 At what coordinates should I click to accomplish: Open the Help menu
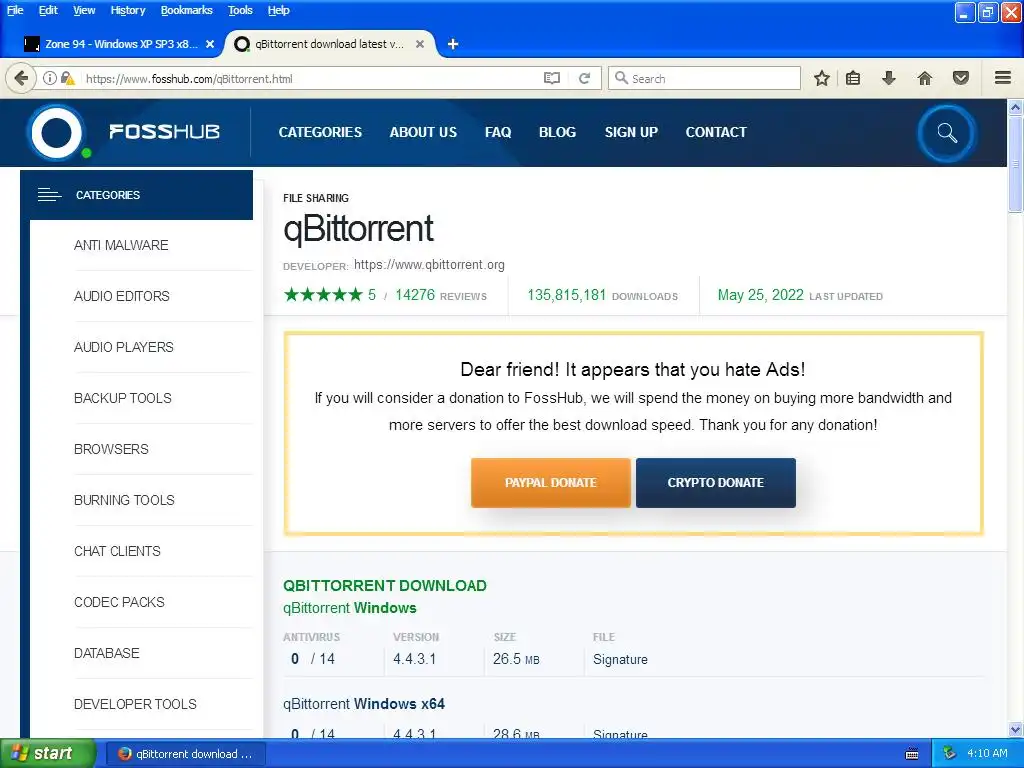278,10
